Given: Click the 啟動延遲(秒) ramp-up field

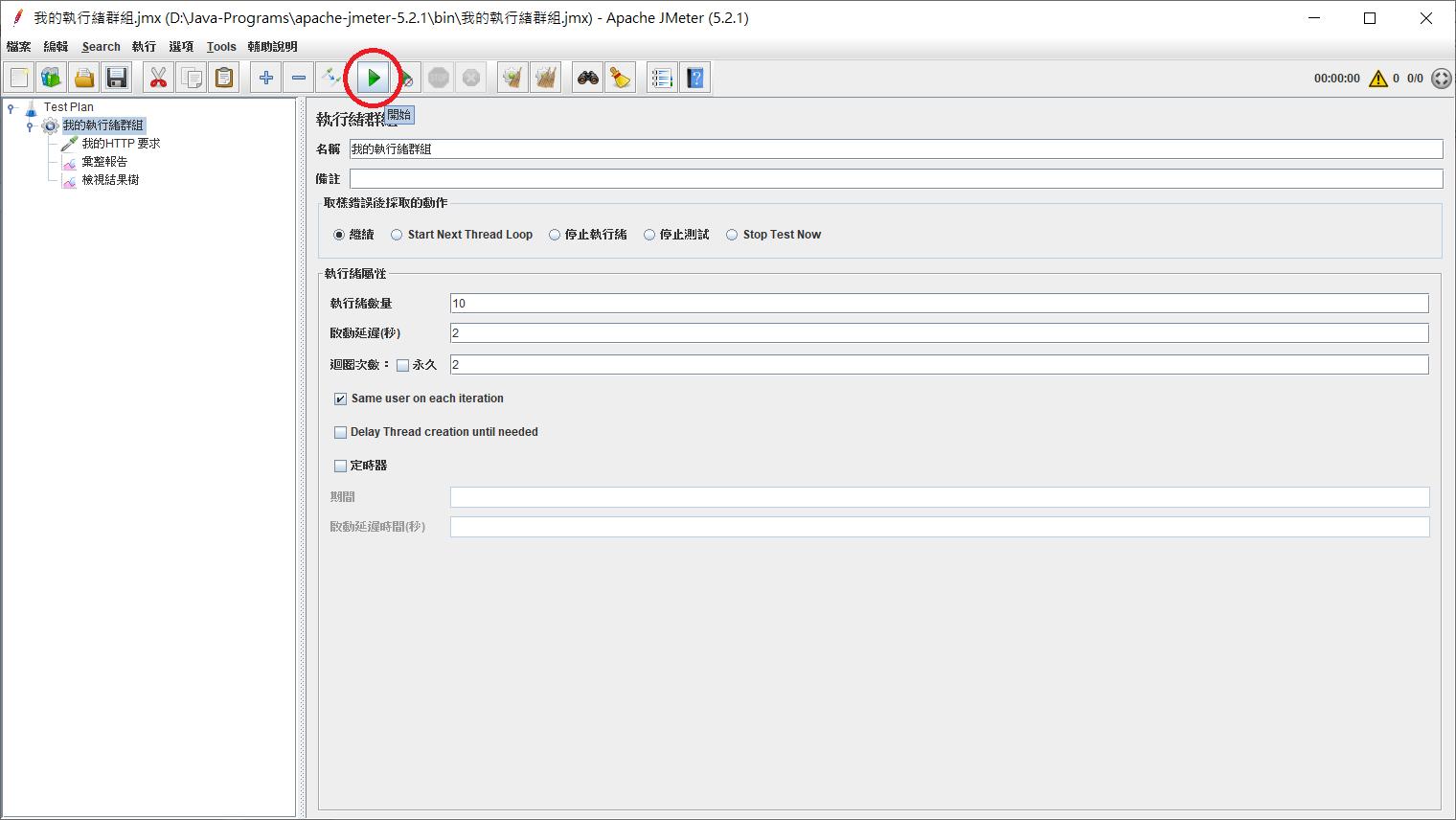Looking at the screenshot, I should tap(939, 333).
